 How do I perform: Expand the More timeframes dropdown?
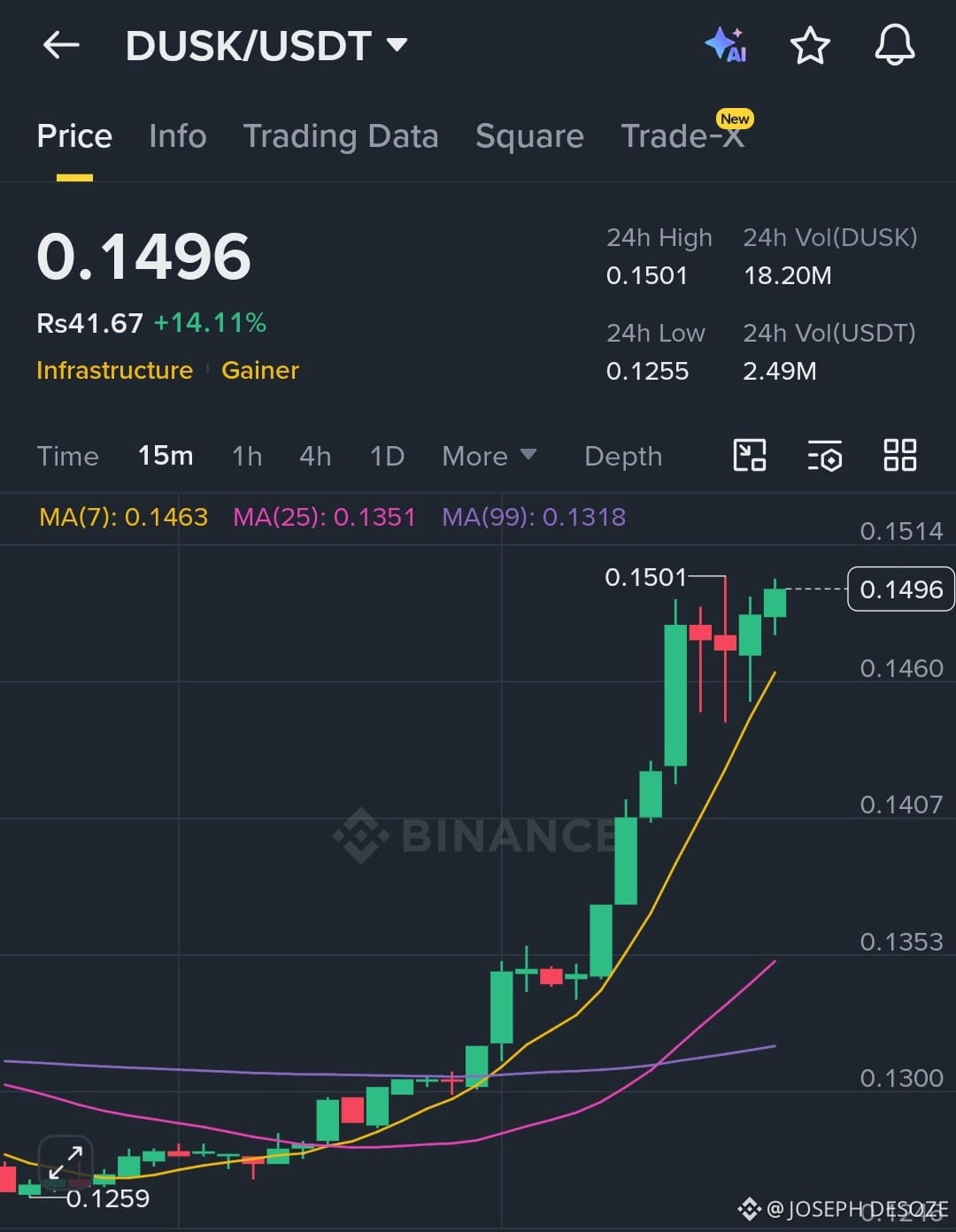(x=489, y=456)
